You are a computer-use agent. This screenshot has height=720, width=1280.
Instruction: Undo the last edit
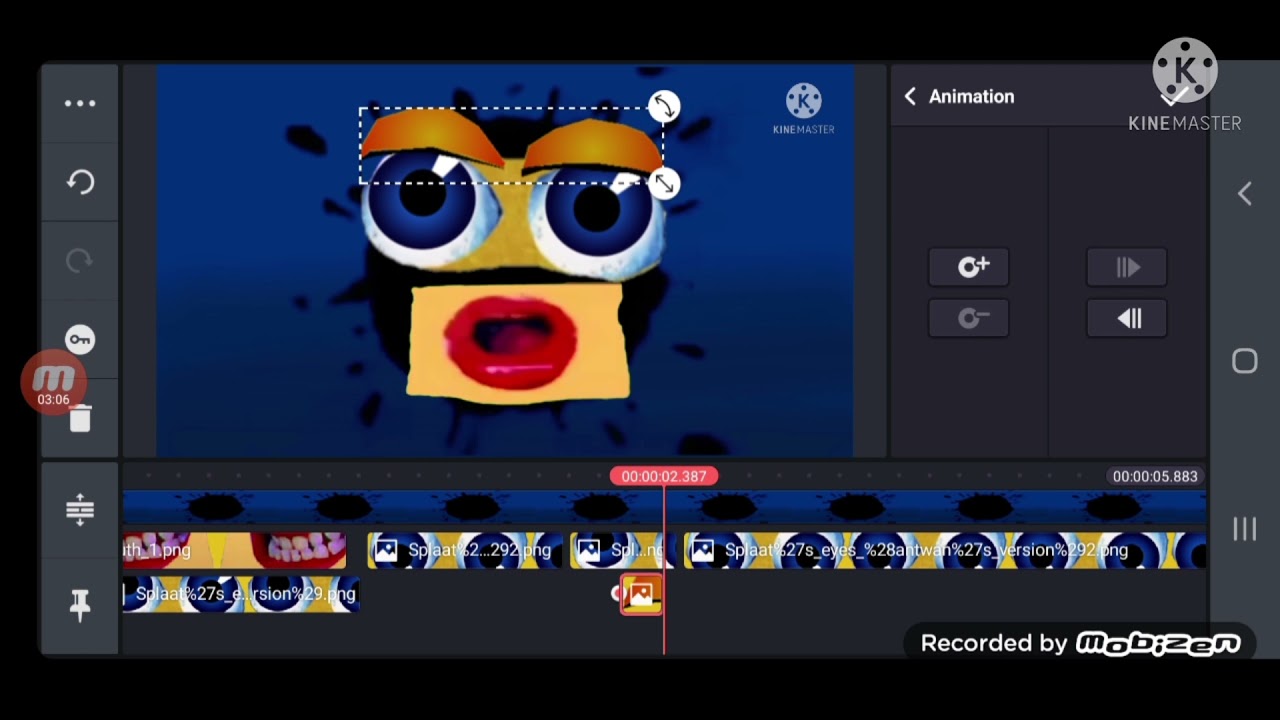[80, 181]
